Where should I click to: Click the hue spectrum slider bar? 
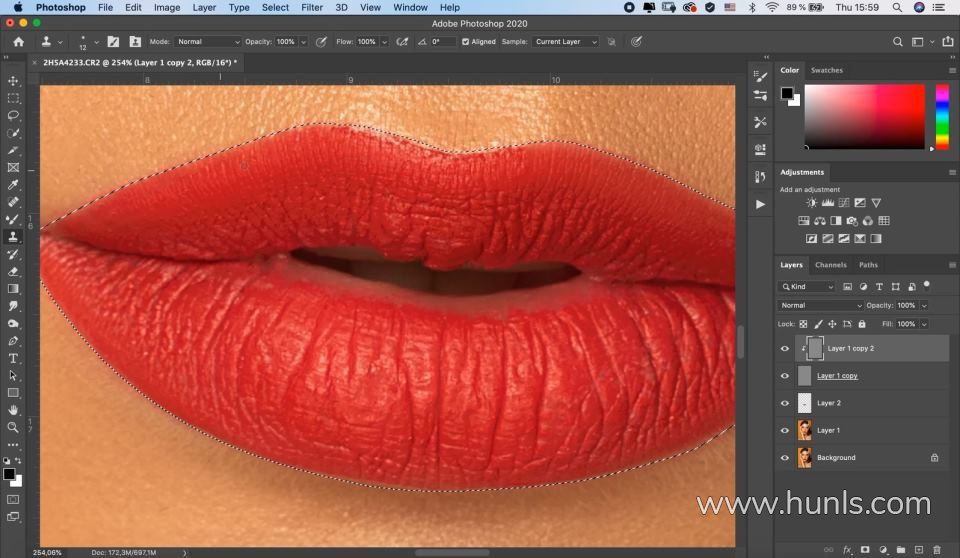click(x=941, y=116)
